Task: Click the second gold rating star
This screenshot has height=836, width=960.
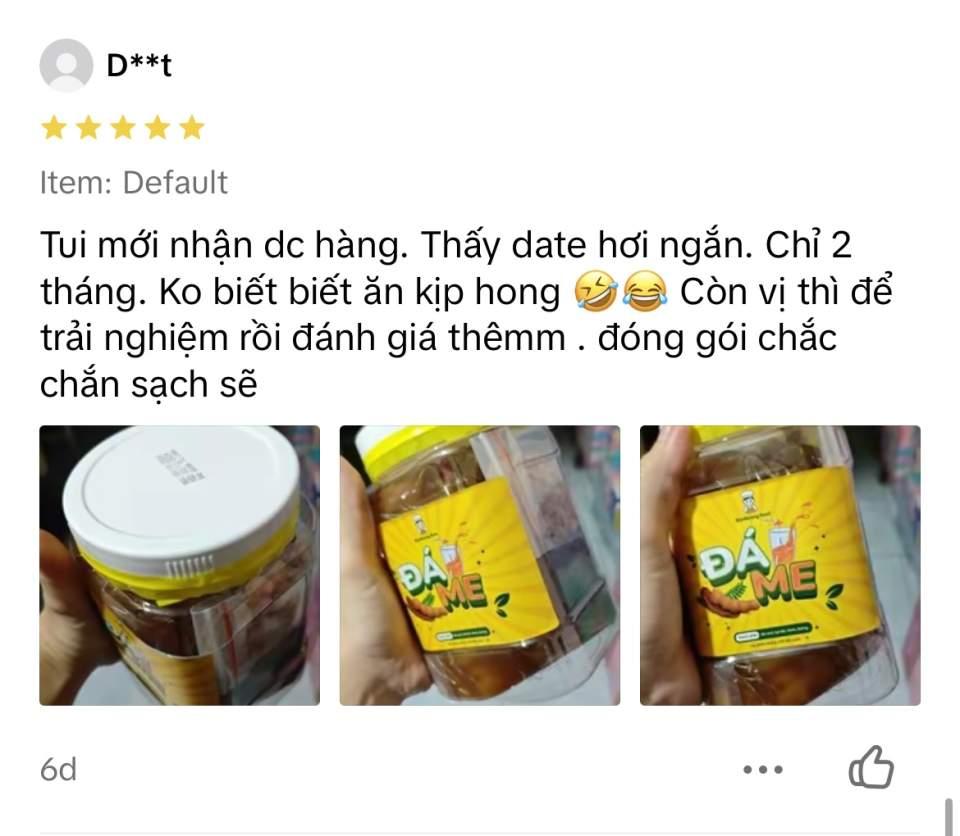Action: click(88, 127)
